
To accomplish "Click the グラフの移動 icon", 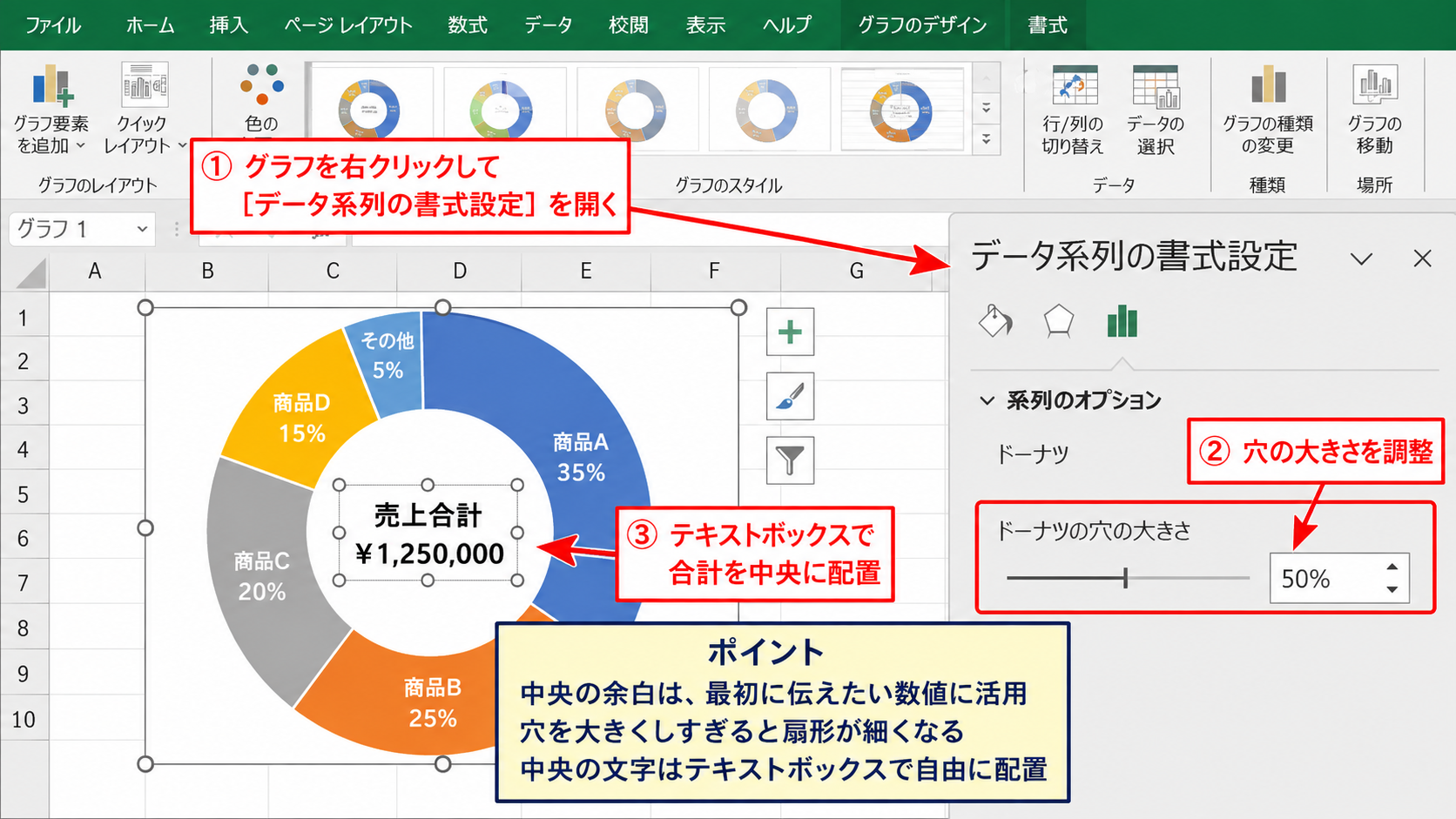I will coord(1375,85).
